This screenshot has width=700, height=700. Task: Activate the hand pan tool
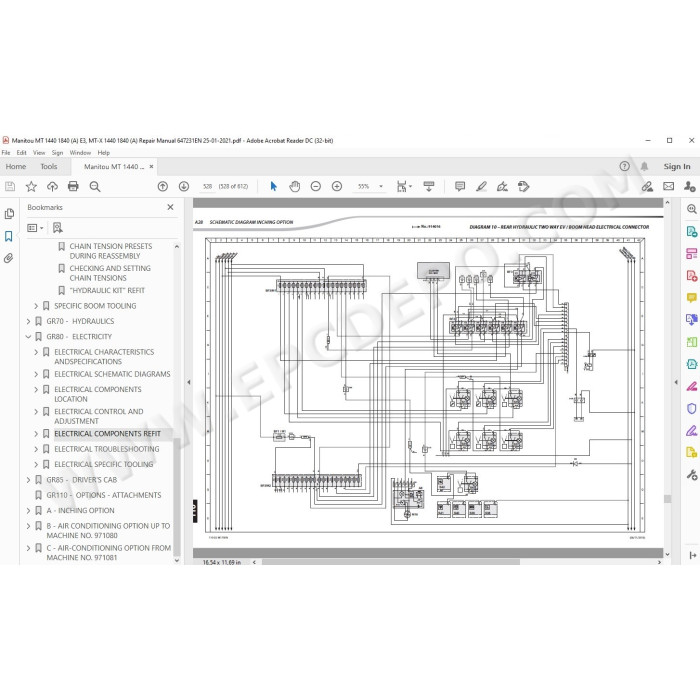pyautogui.click(x=295, y=186)
